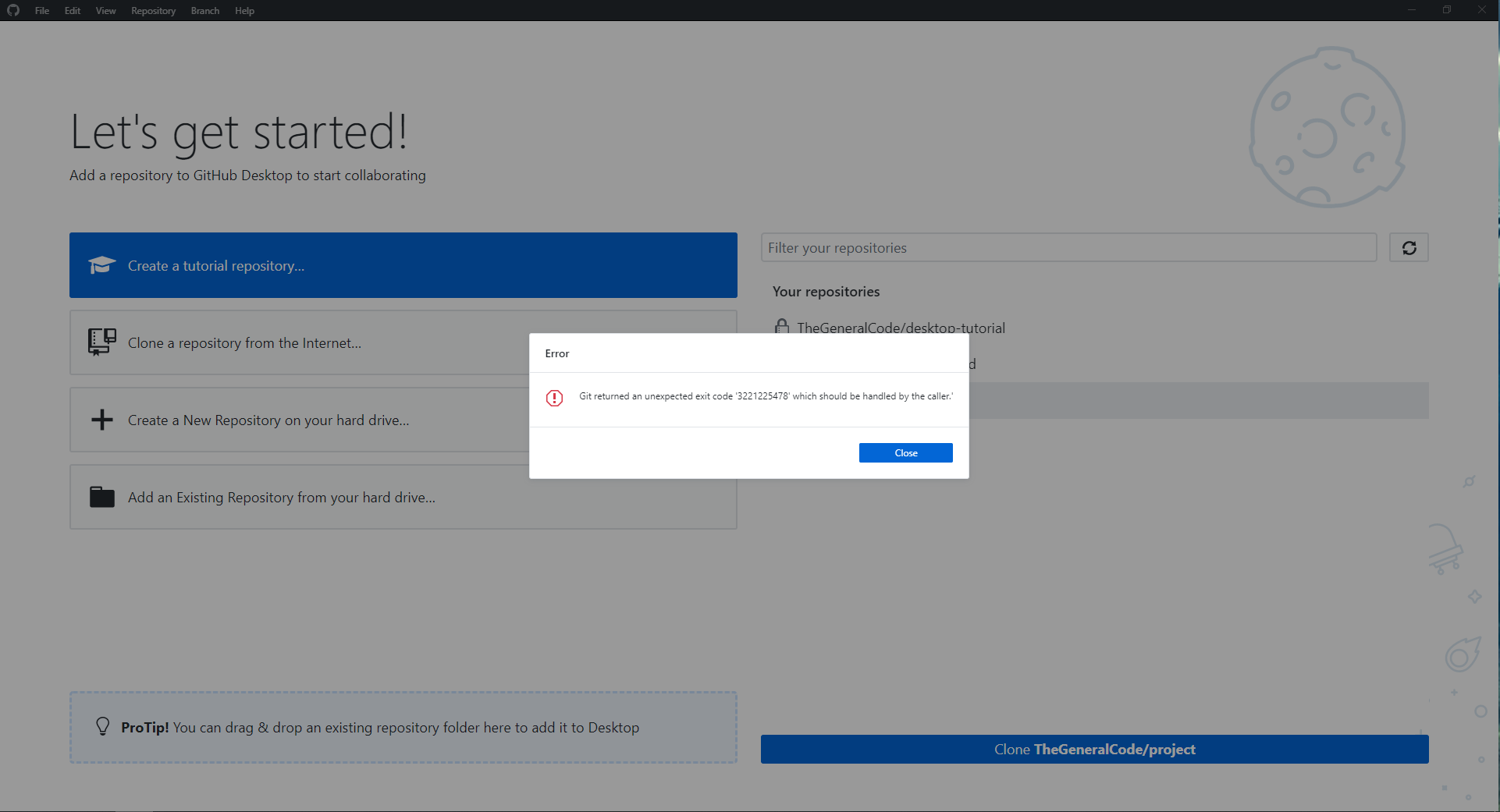Click the Error dialog title
This screenshot has width=1500, height=812.
[557, 353]
